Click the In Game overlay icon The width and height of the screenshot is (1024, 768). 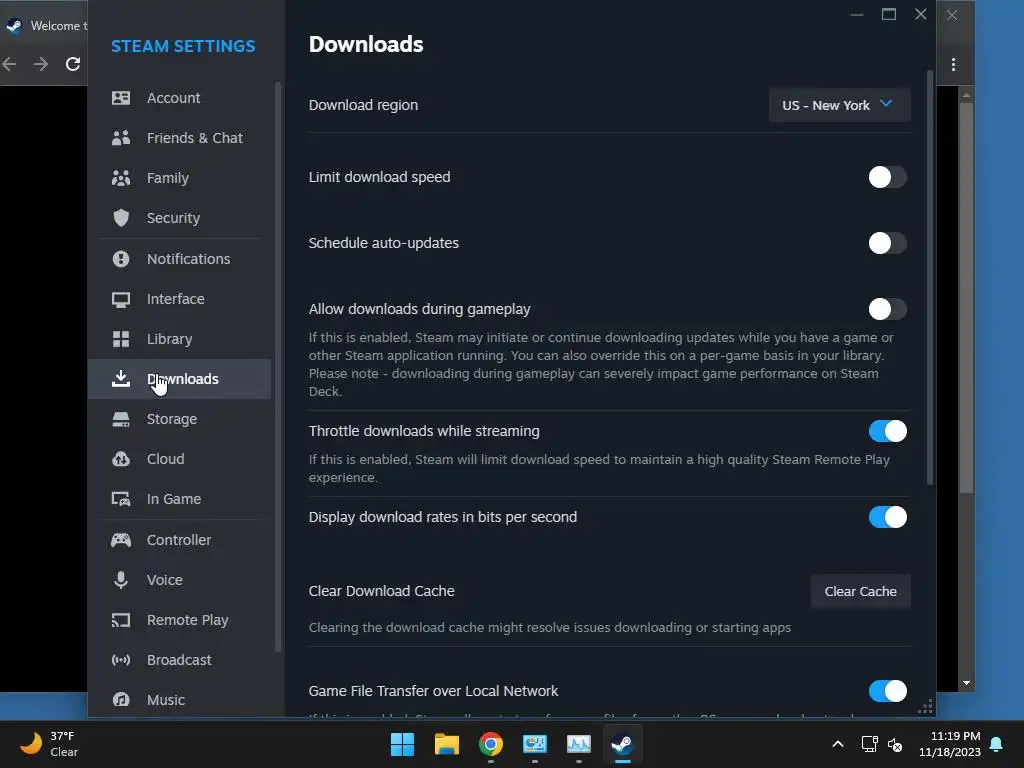point(121,499)
